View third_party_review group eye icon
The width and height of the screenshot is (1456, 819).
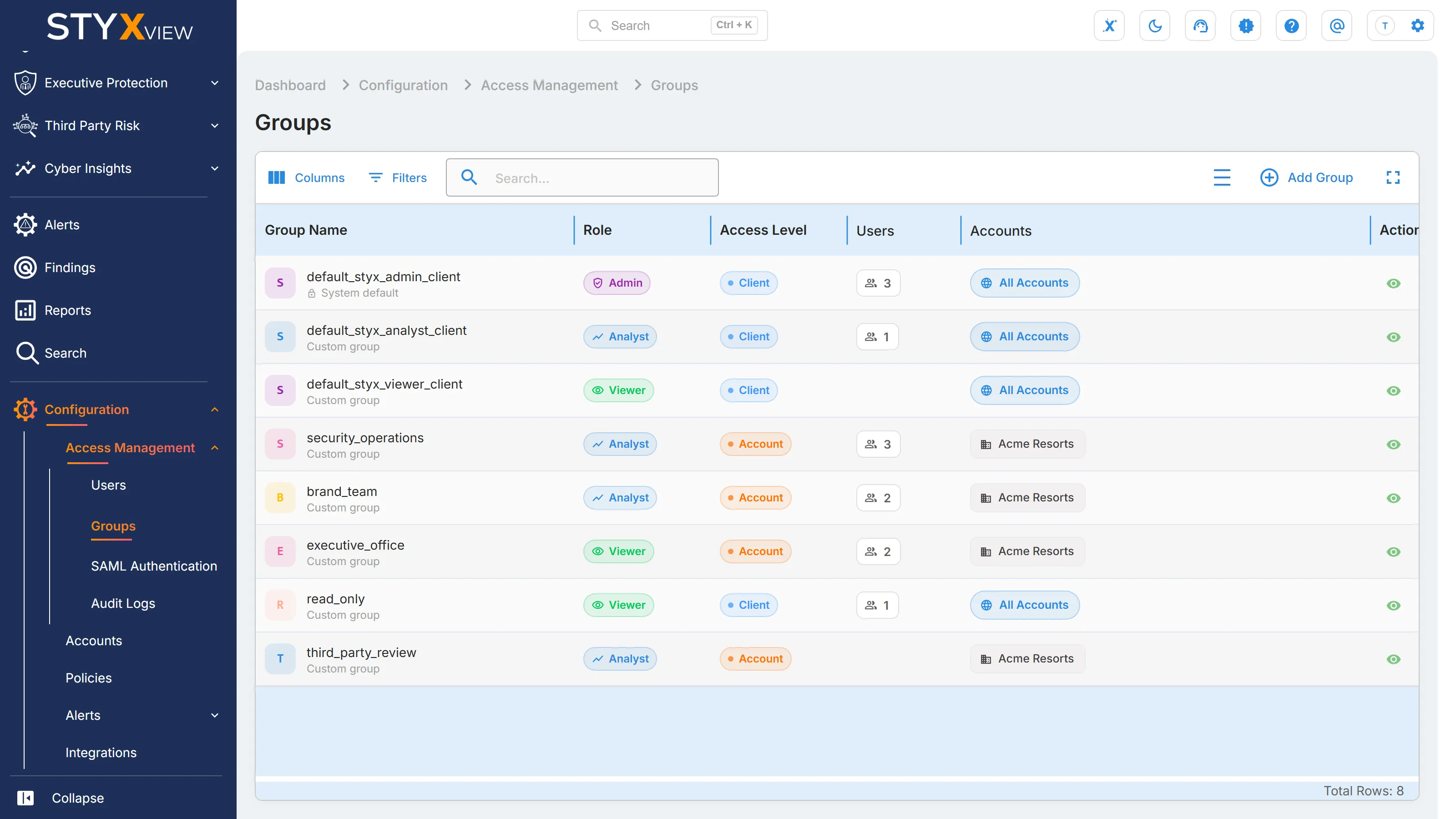coord(1393,659)
